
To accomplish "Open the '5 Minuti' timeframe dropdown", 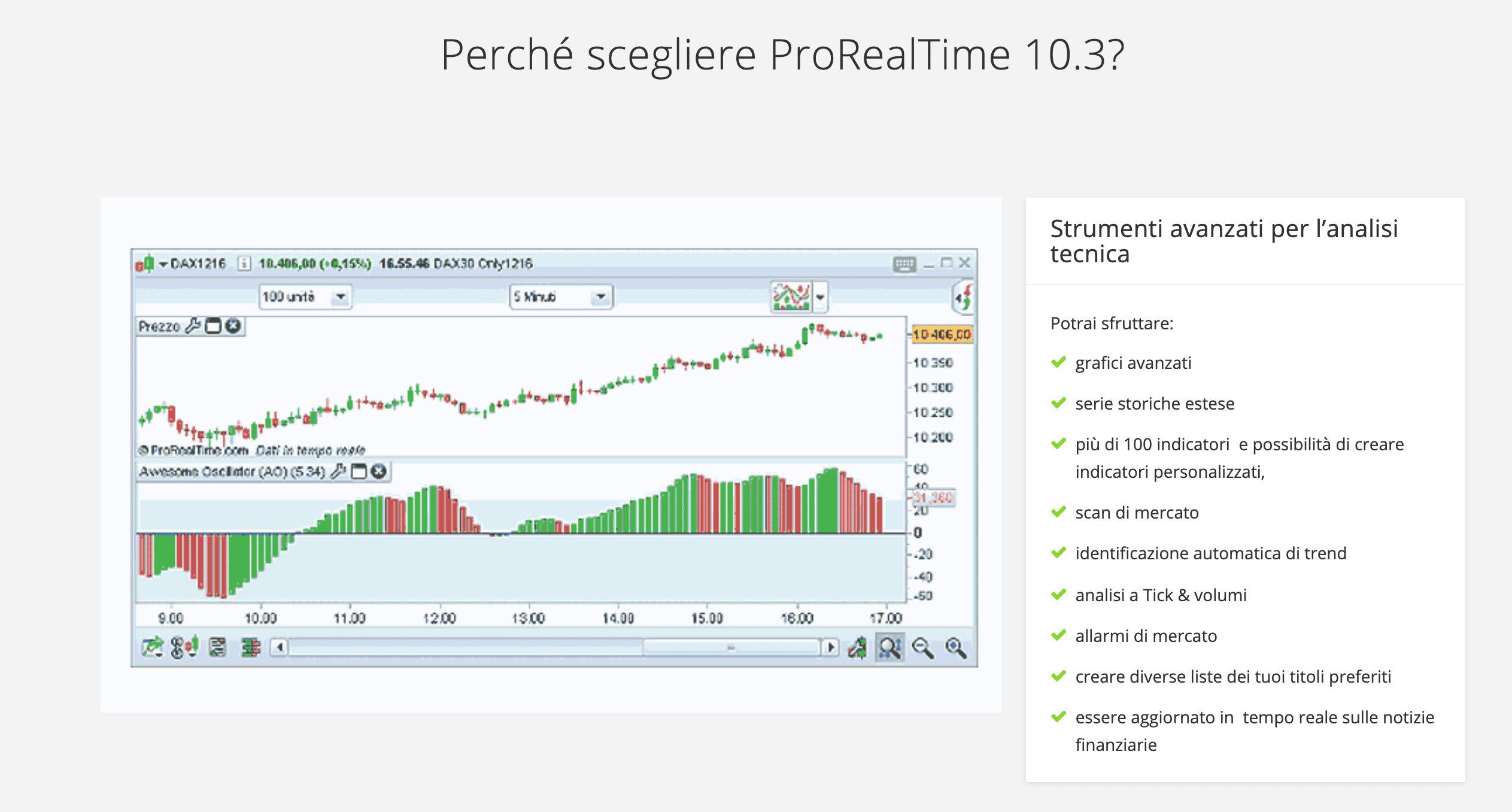I will [561, 296].
